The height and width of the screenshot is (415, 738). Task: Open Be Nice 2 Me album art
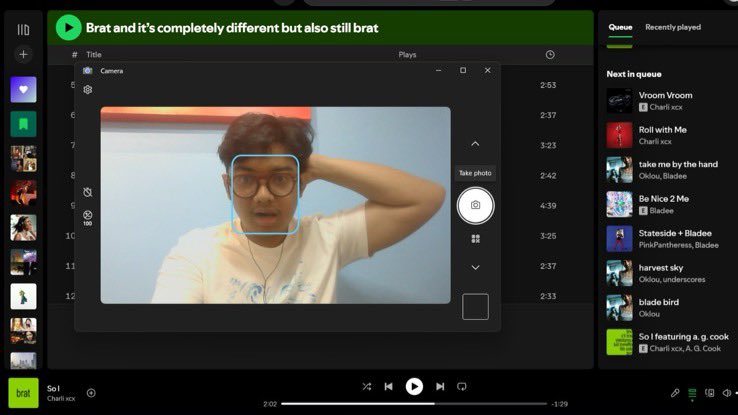619,204
